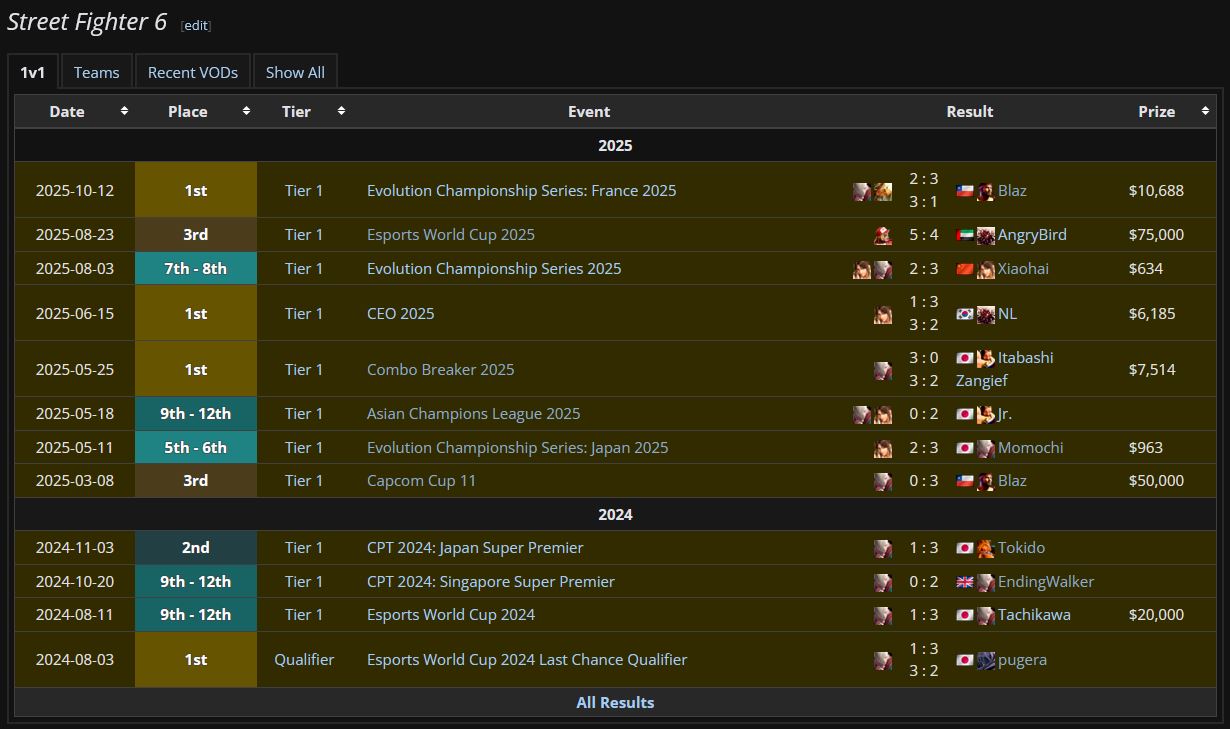Click the Japan flag next to Jr.
This screenshot has width=1230, height=729.
tap(965, 414)
